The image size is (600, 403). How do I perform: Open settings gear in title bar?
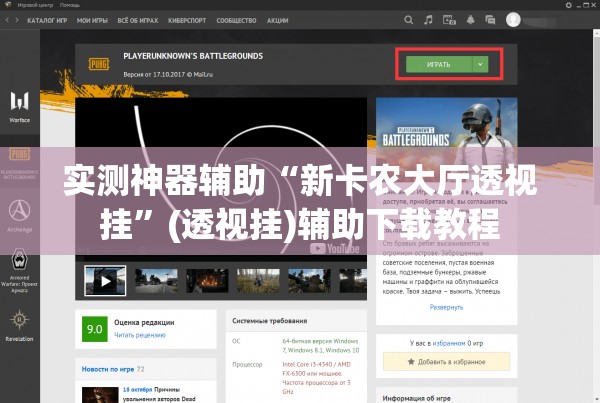click(x=569, y=5)
